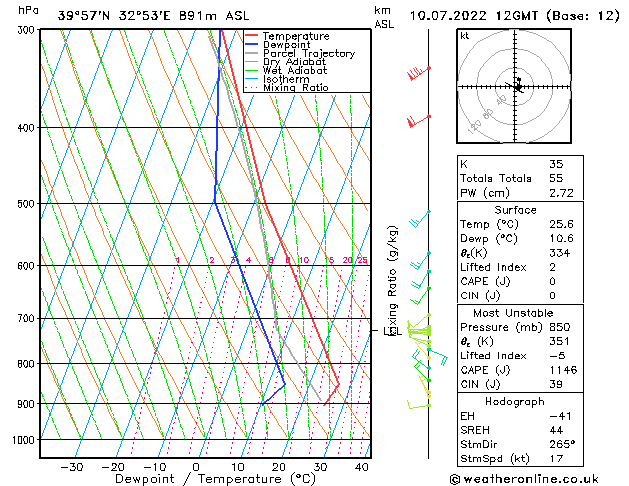
Task: Click the '40' ring label in hodograph
Action: coord(501,100)
